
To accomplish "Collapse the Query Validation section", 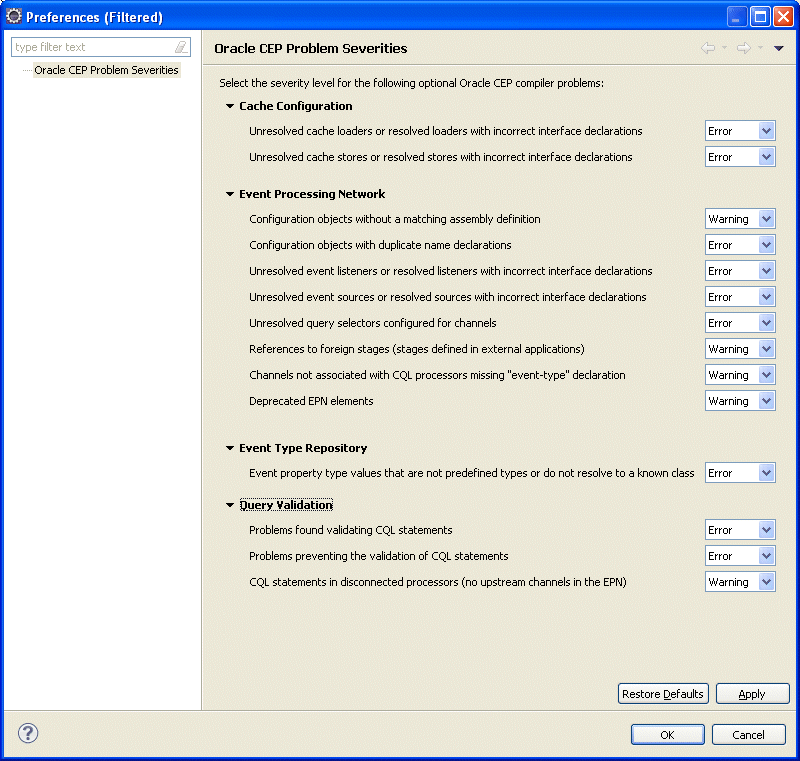I will (230, 505).
